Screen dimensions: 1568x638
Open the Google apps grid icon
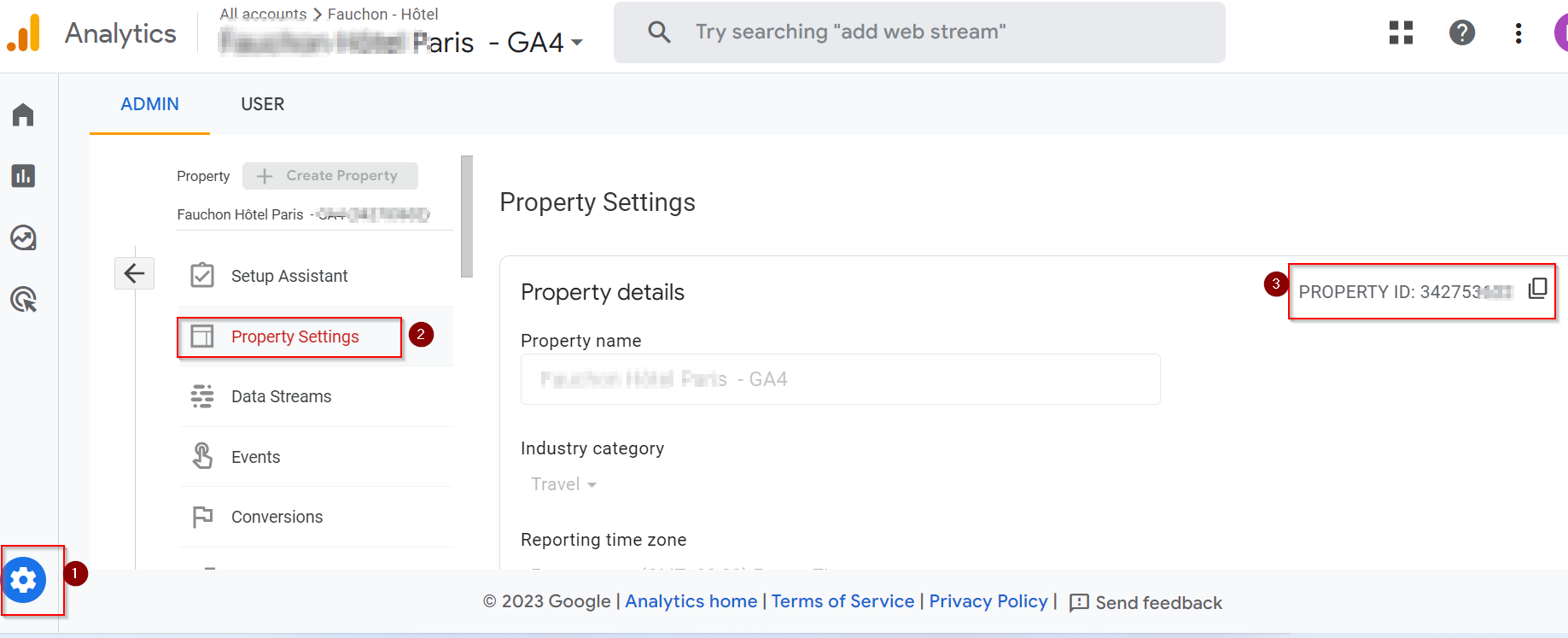(x=1401, y=32)
